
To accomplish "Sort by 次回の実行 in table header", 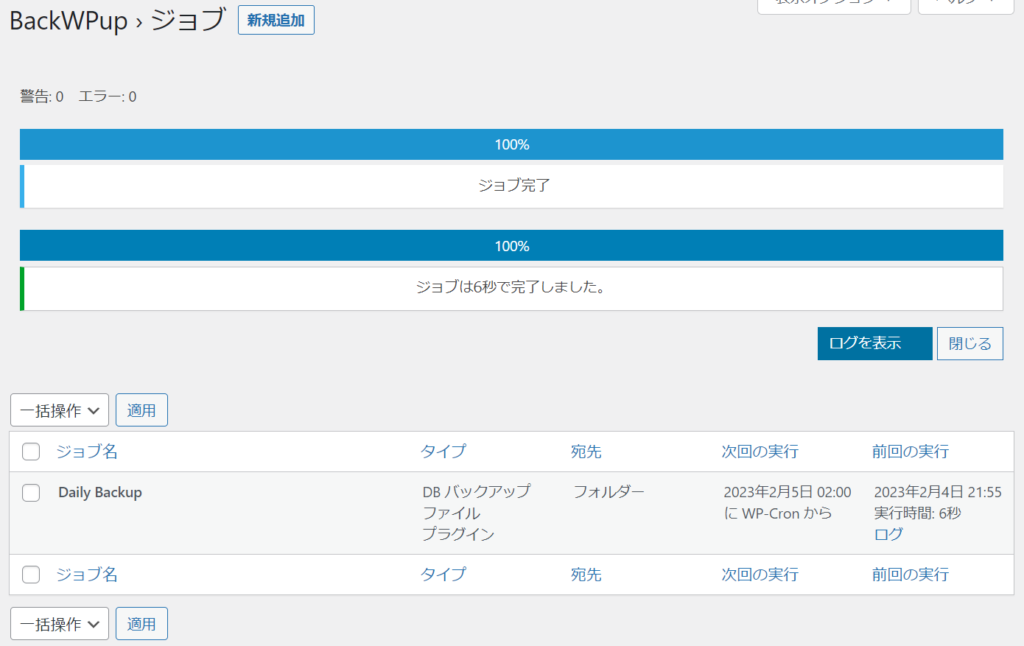I will click(760, 451).
